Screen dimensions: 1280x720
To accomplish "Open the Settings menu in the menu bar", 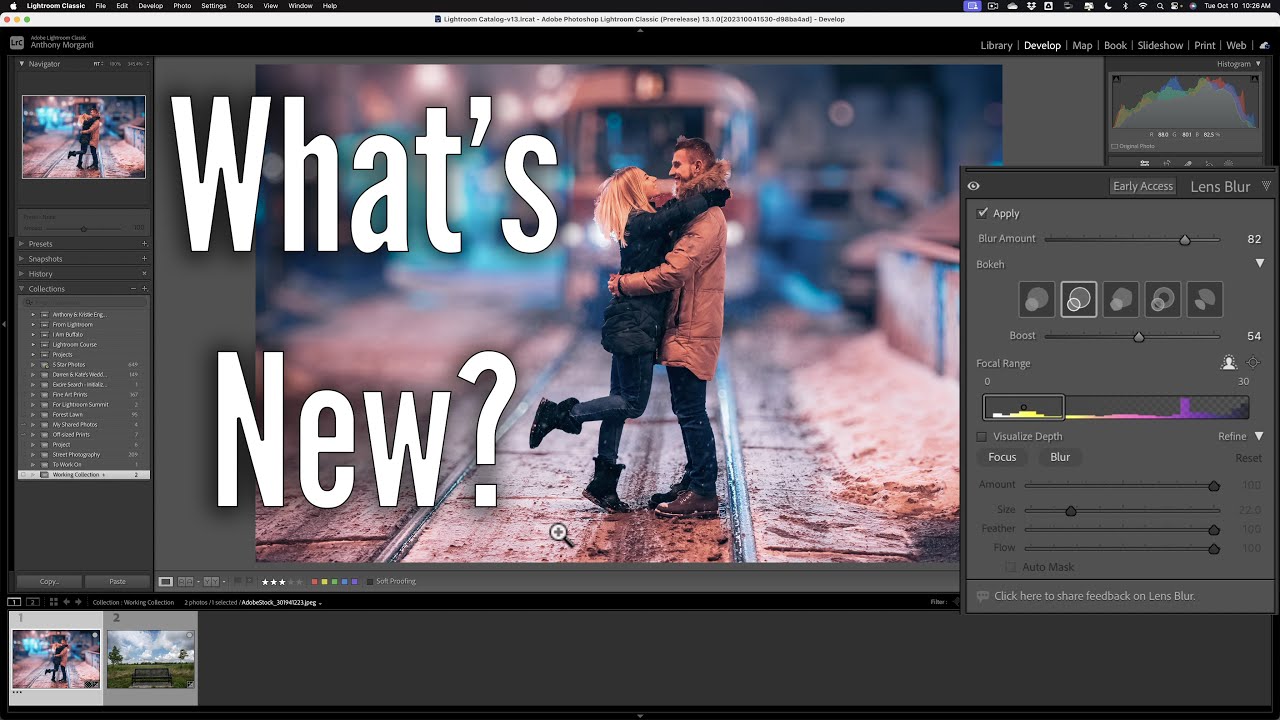I will [214, 6].
